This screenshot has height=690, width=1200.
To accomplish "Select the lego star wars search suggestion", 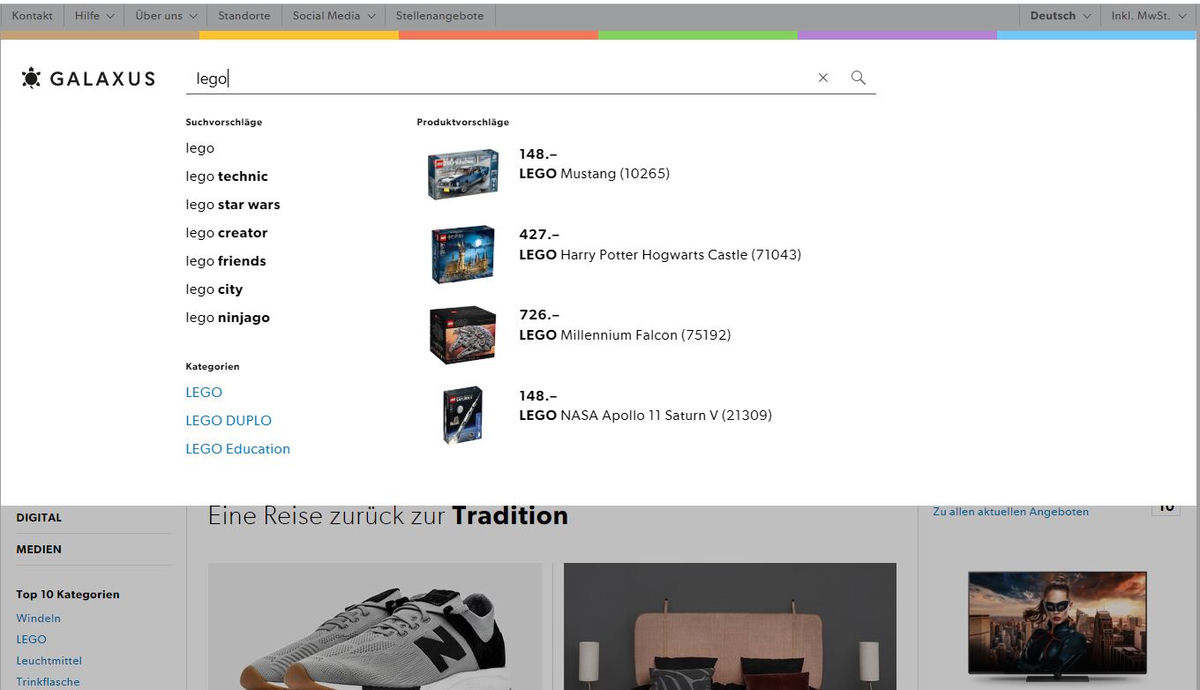I will [x=231, y=204].
